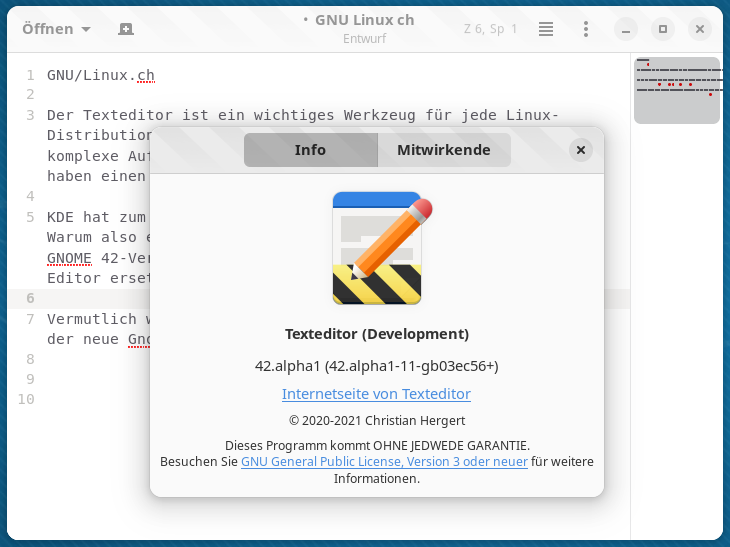The image size is (730, 547).
Task: Click the new document tab icon
Action: [x=126, y=29]
